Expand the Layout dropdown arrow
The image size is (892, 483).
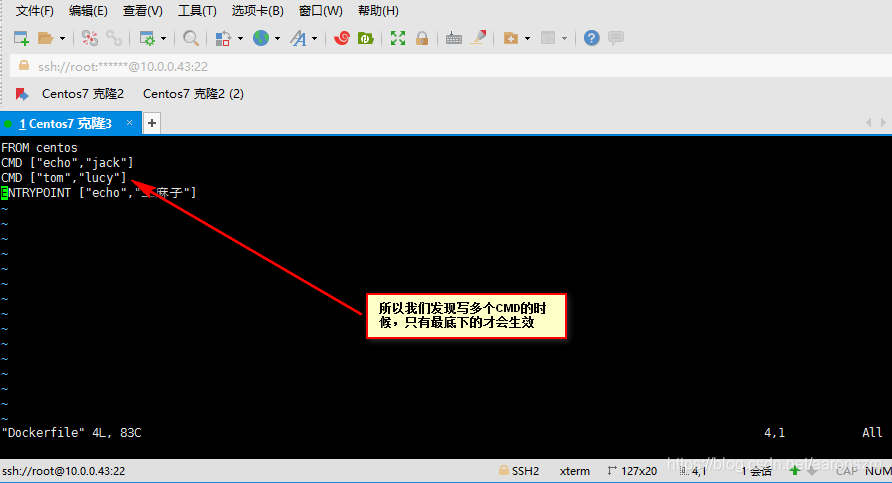click(x=564, y=39)
